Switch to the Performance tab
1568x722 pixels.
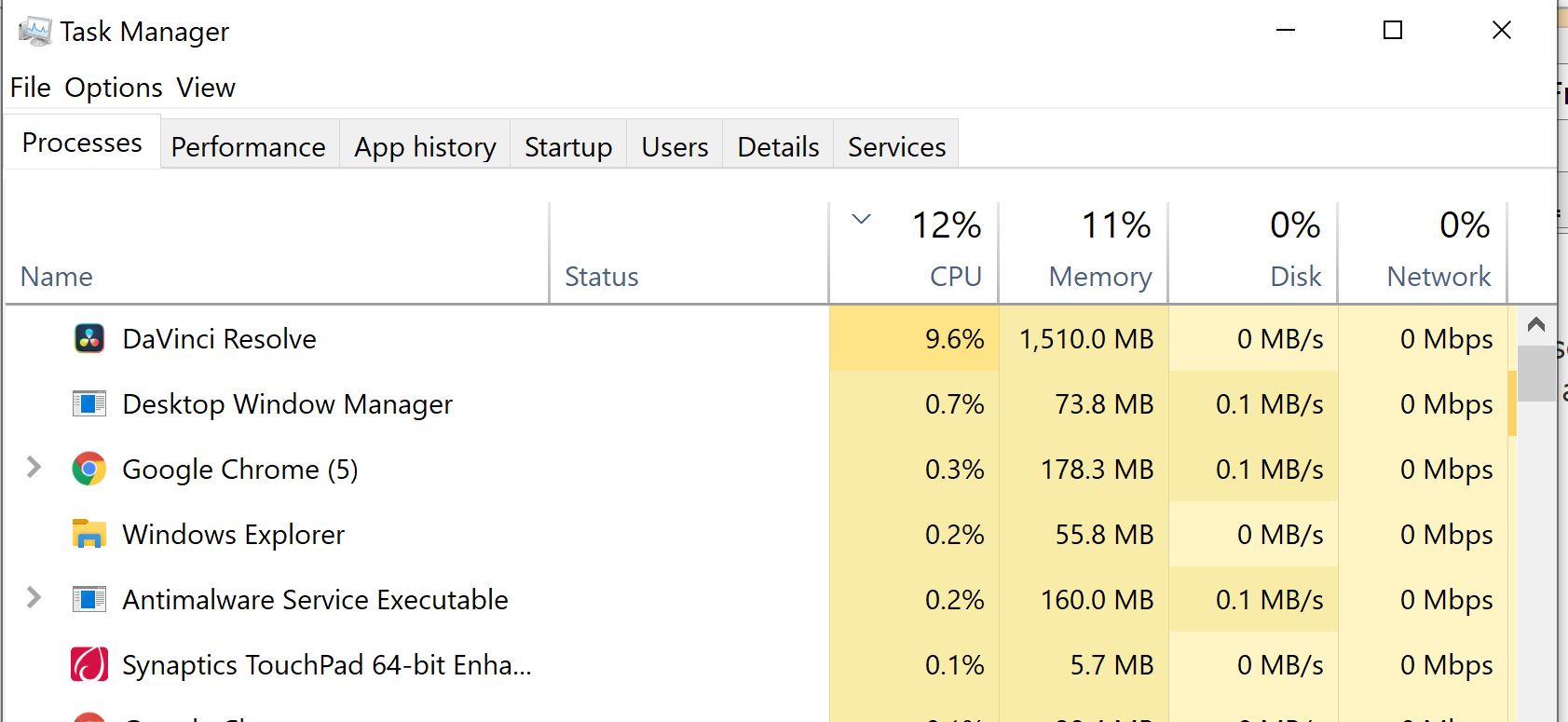point(249,146)
